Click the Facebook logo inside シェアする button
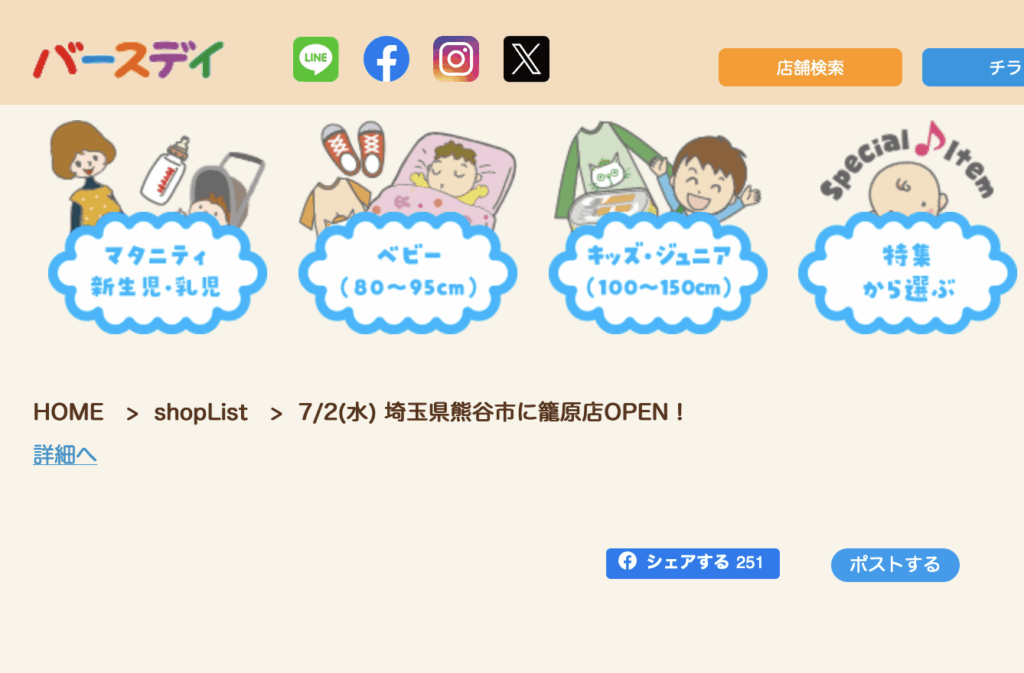This screenshot has width=1024, height=673. (628, 561)
